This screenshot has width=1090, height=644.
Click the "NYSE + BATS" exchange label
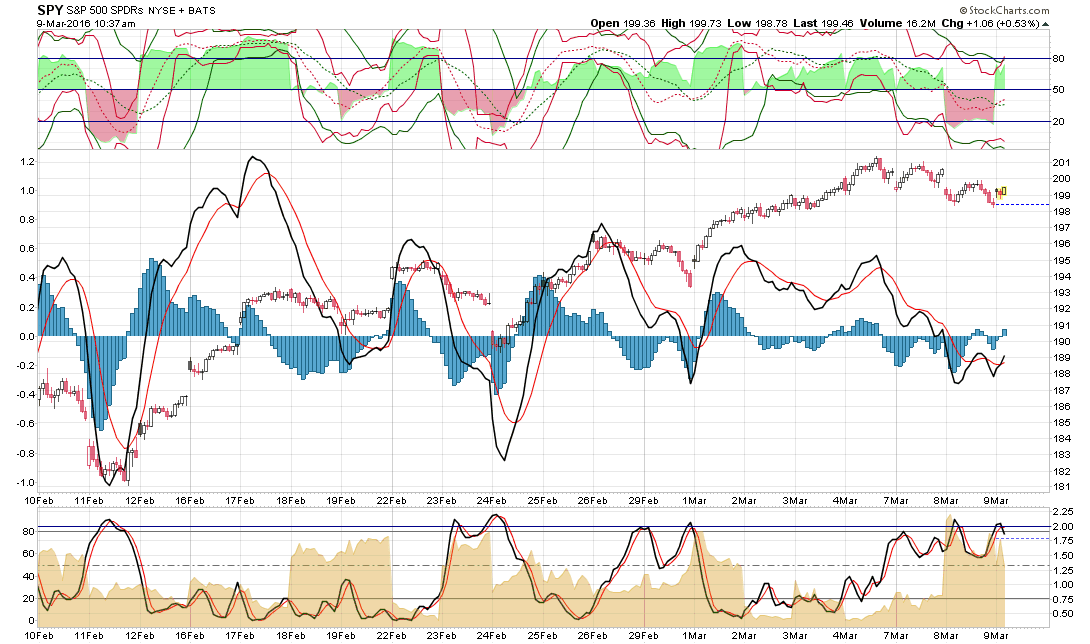pyautogui.click(x=182, y=10)
